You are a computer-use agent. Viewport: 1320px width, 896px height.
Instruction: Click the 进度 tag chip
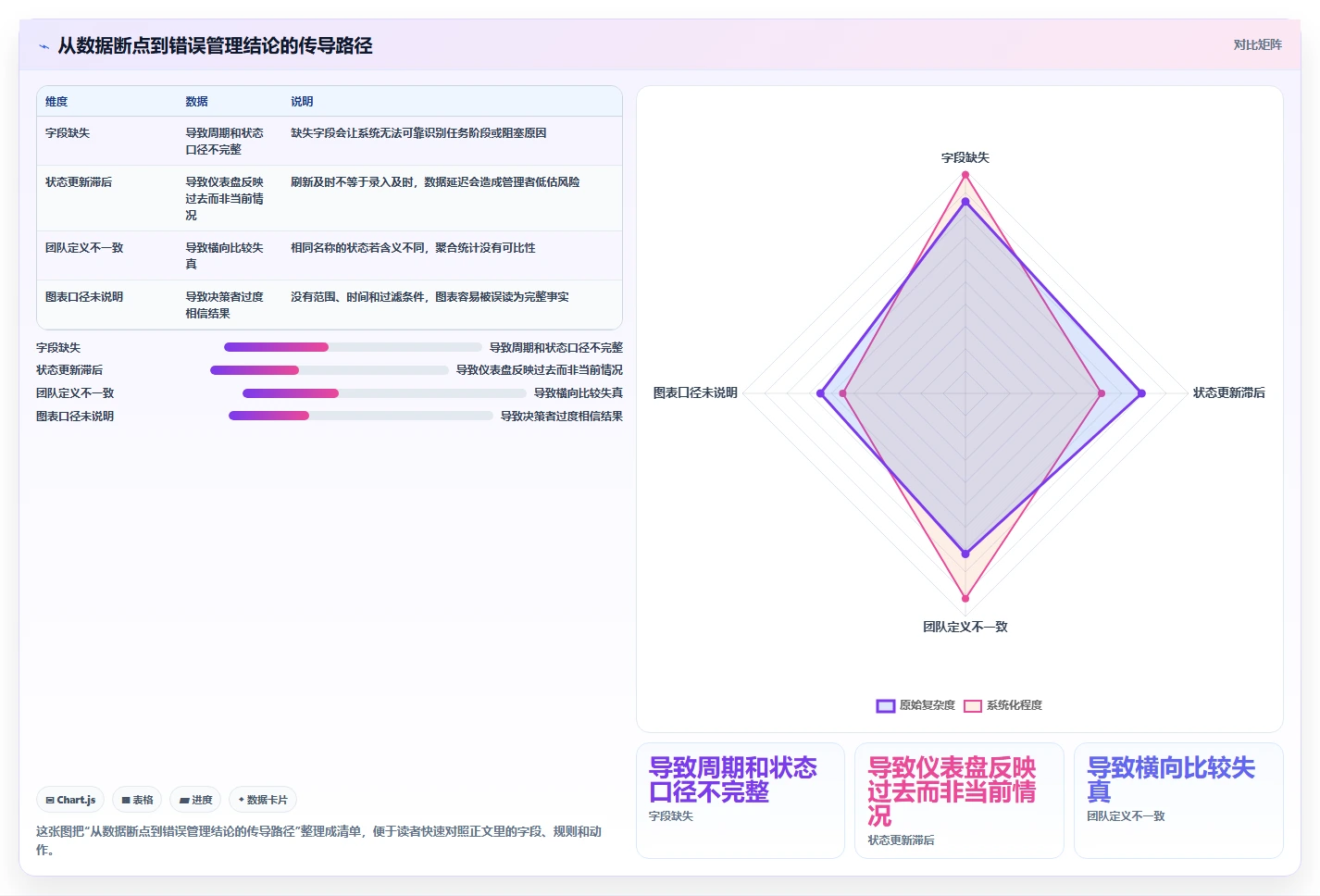pos(195,800)
